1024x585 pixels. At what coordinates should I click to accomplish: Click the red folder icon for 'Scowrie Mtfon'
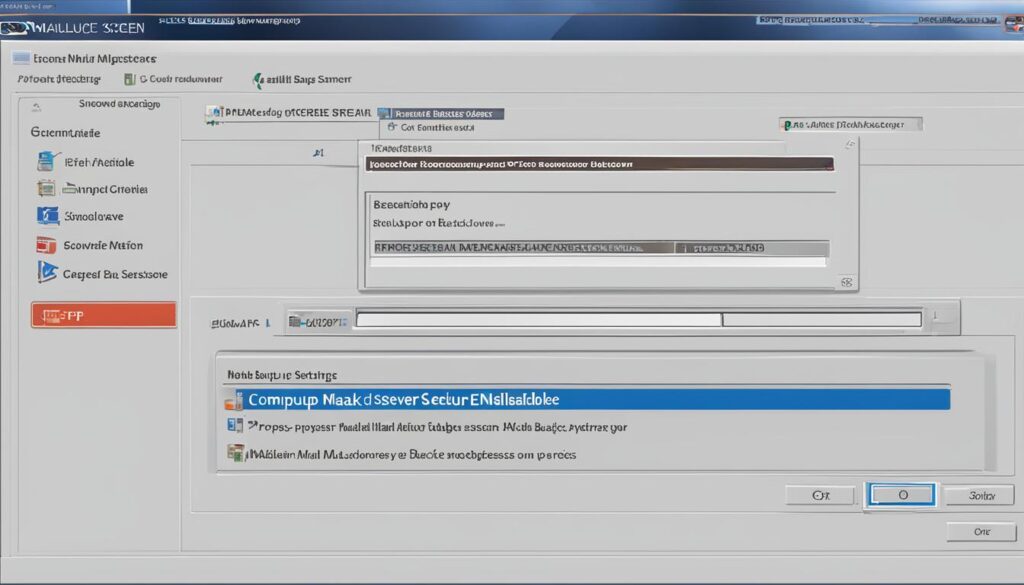click(x=46, y=245)
